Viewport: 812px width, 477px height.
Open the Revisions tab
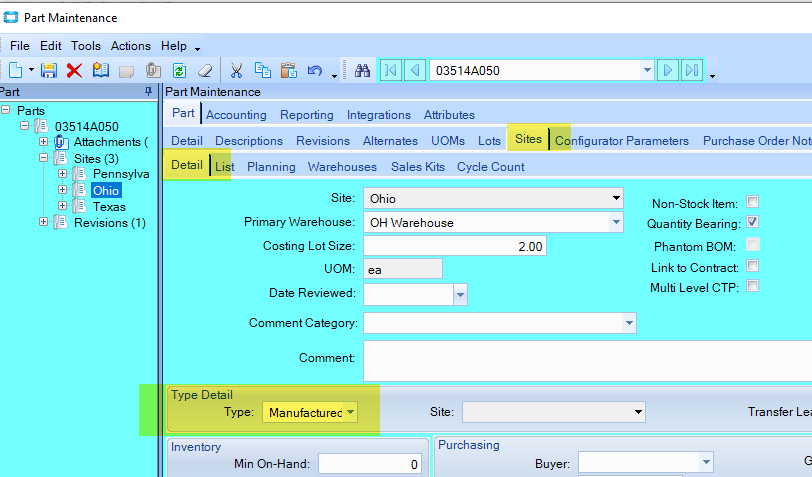(x=323, y=140)
